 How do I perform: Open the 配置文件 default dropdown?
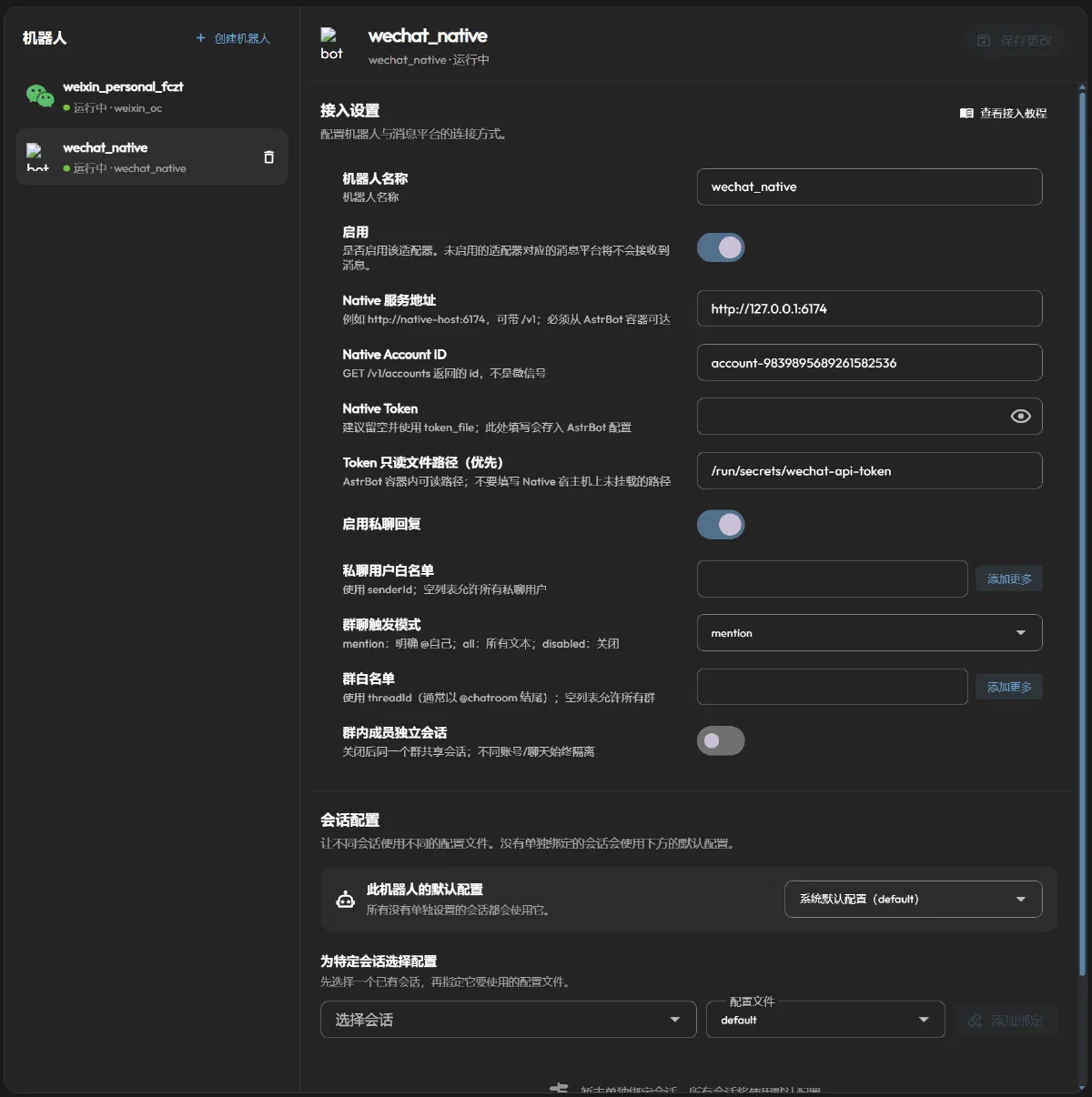(x=825, y=1020)
